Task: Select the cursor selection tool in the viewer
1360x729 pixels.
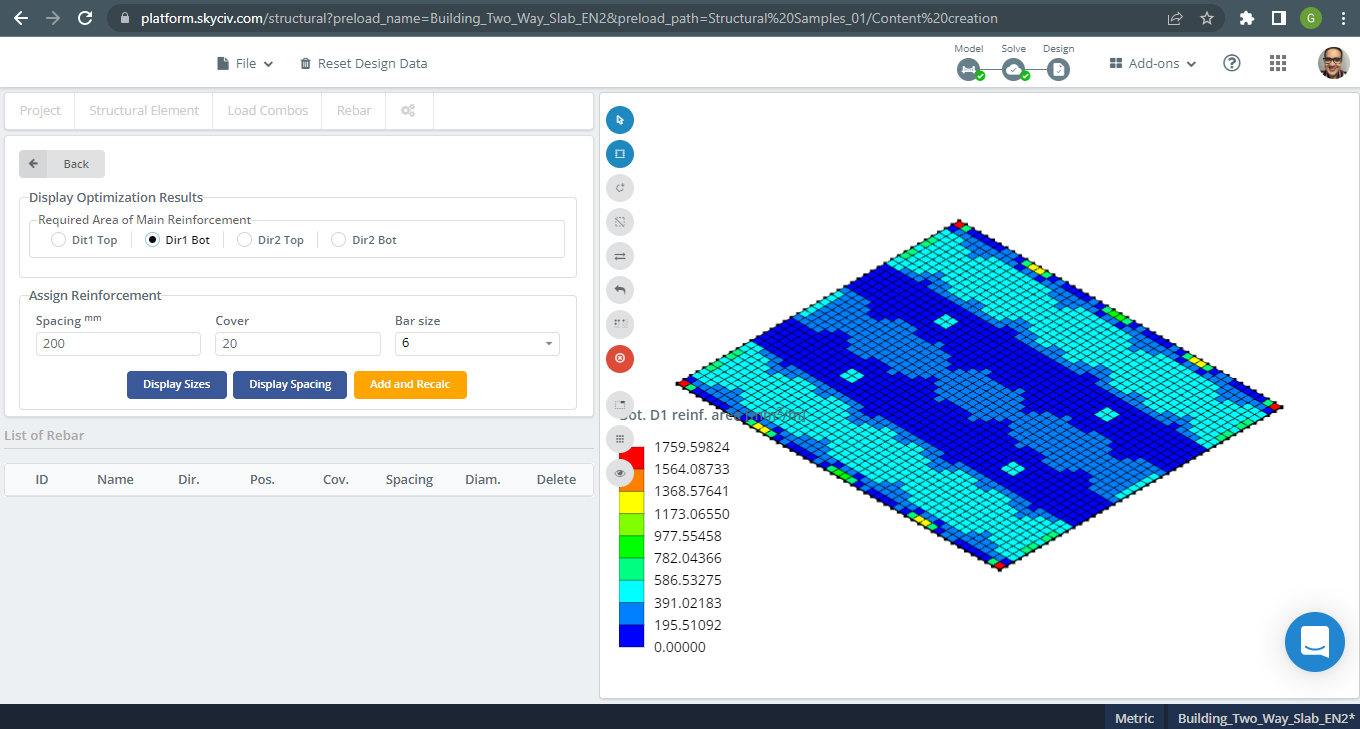Action: (619, 119)
